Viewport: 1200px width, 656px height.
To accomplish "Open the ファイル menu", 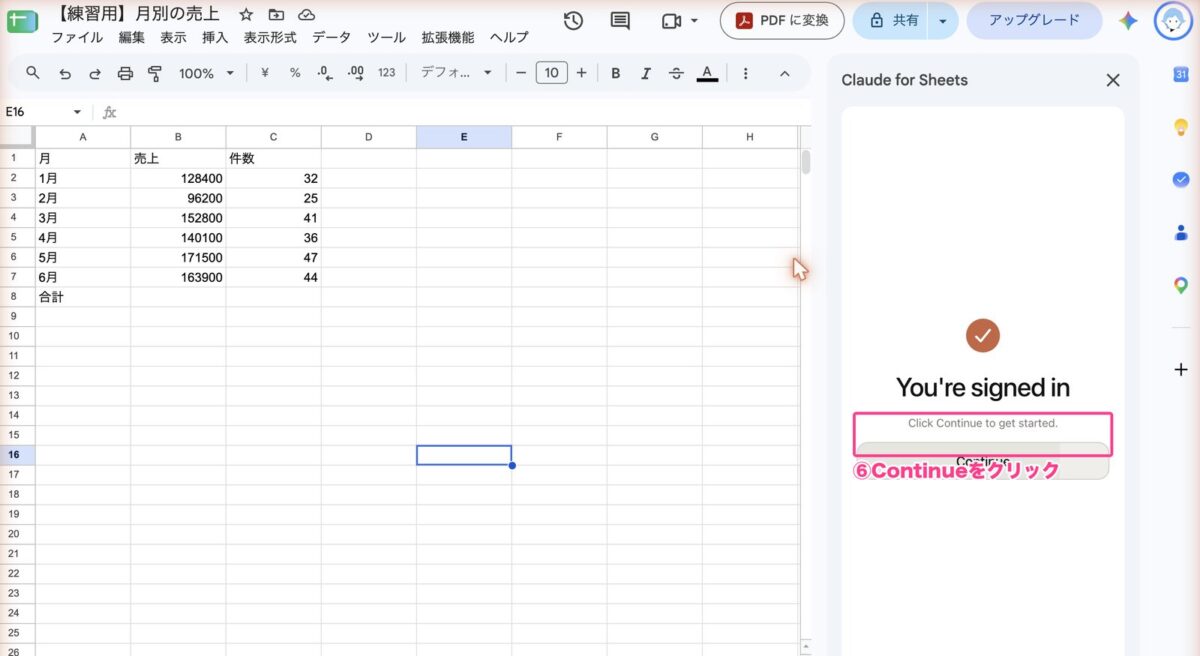I will point(77,37).
